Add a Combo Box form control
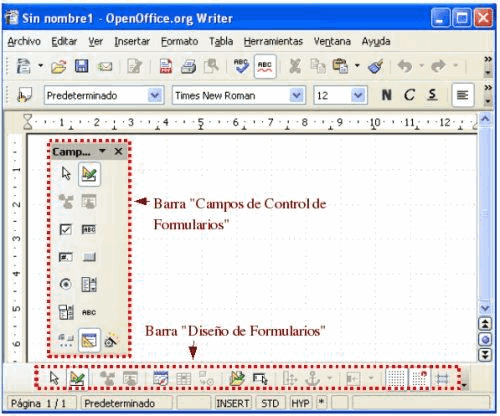The width and height of the screenshot is (500, 416). click(66, 312)
